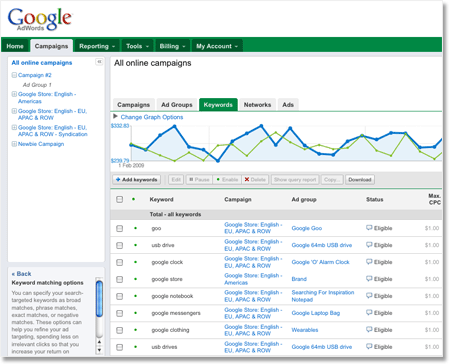450x364 pixels.
Task: Click the help panel scroll down arrow
Action: [x=99, y=350]
